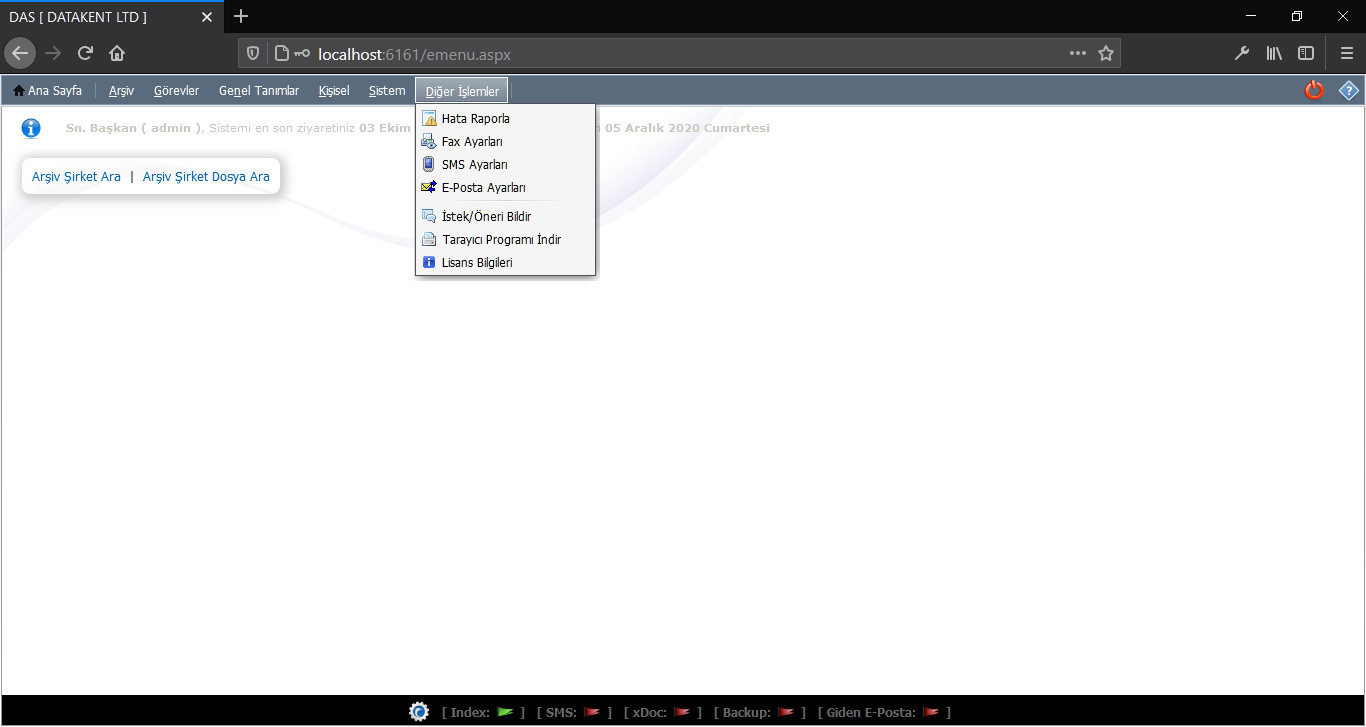1366x727 pixels.
Task: Click the green Index status flag
Action: tap(505, 712)
